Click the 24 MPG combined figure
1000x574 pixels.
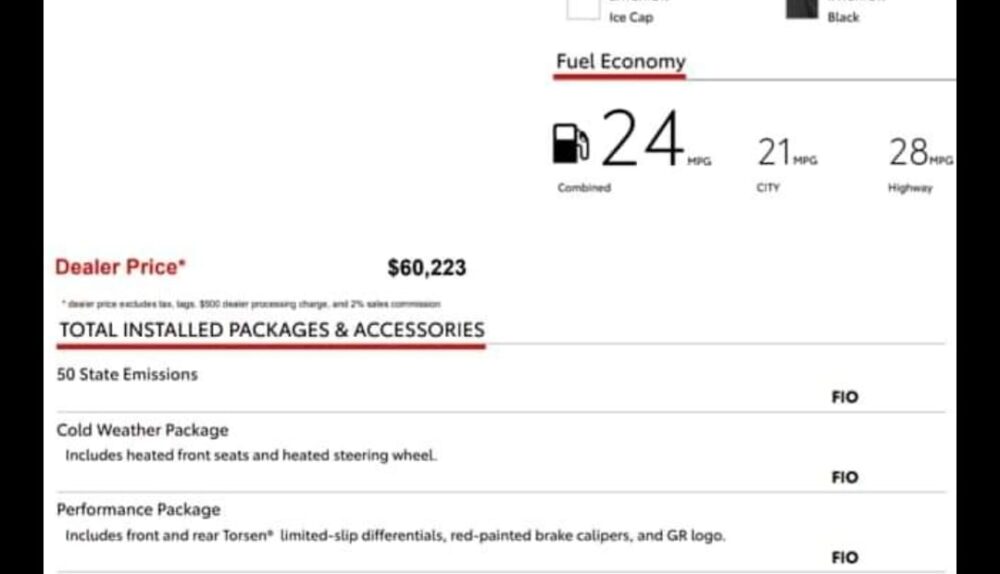[655, 138]
